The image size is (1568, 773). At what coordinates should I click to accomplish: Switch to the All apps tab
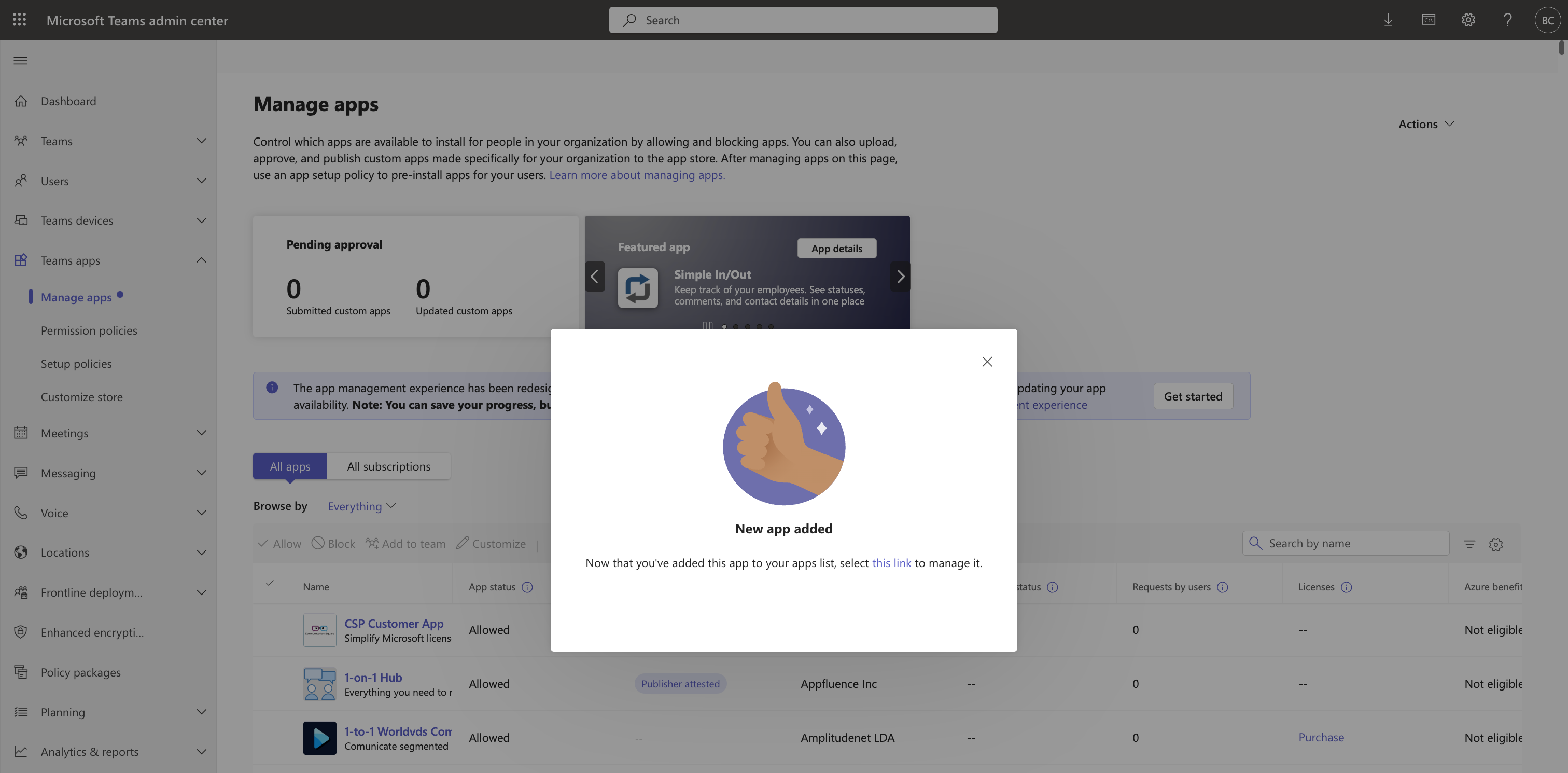290,466
